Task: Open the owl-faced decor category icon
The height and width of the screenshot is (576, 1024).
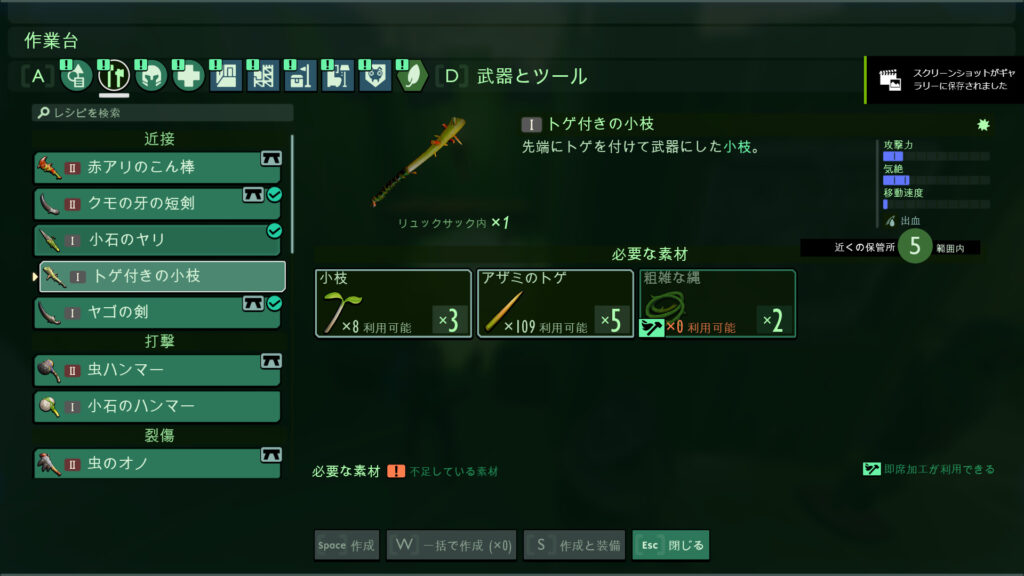Action: coord(375,76)
